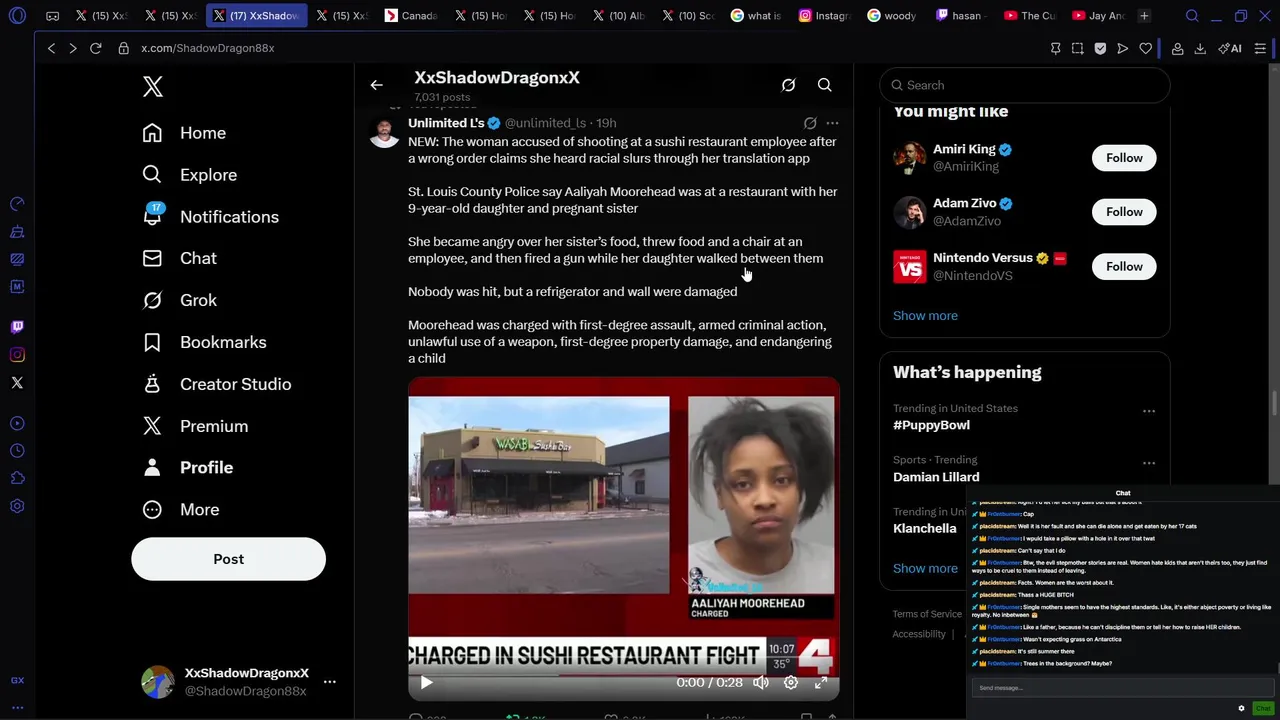
Task: Open Unlimited L's profile avatar
Action: coord(385,132)
